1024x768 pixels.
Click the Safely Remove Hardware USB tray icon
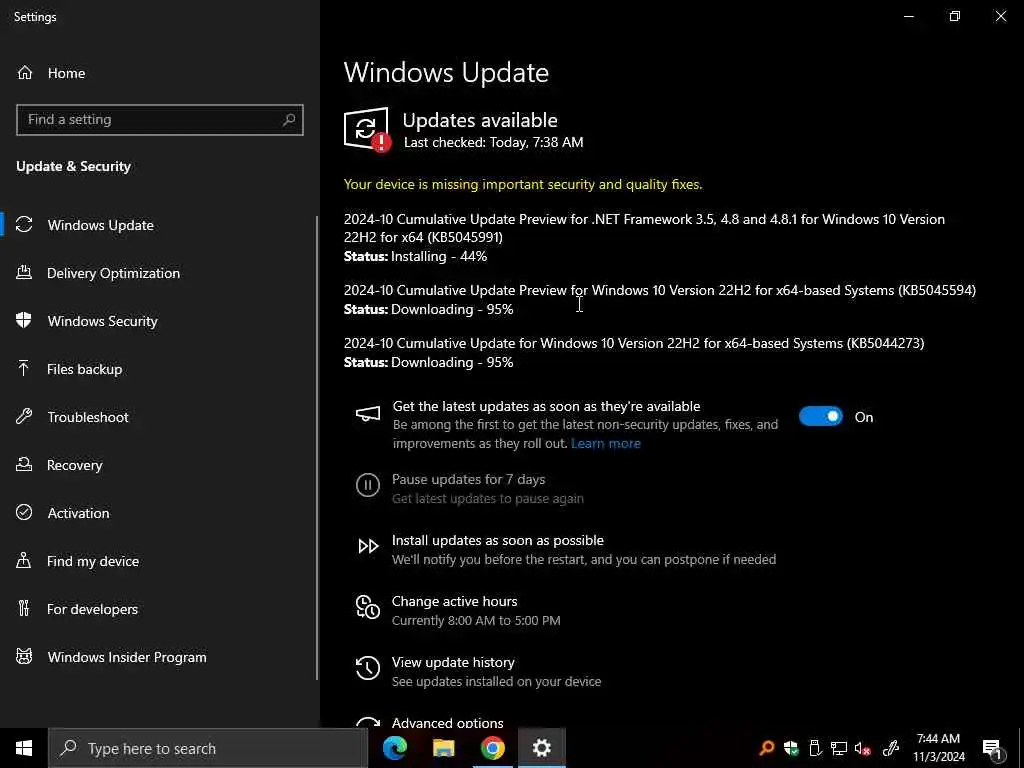[x=815, y=748]
